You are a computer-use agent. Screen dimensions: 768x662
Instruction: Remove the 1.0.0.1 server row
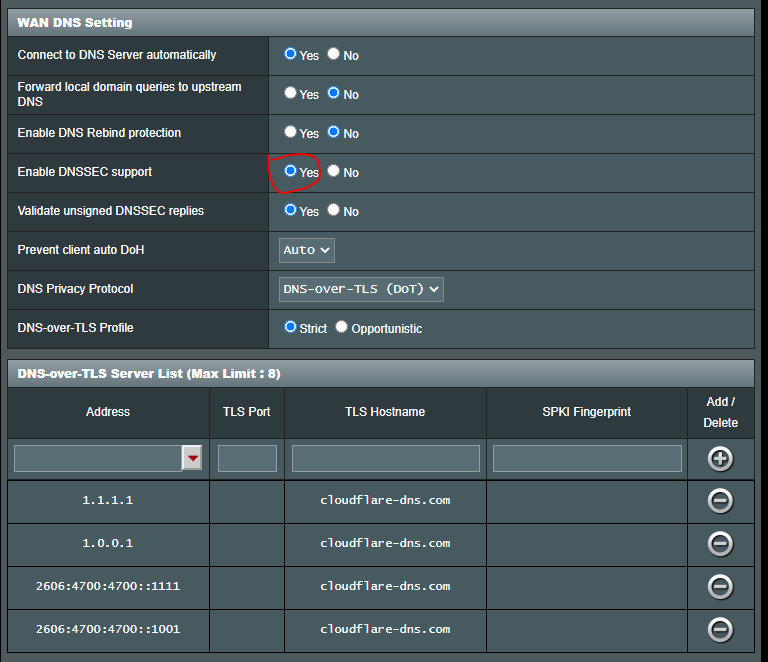720,544
